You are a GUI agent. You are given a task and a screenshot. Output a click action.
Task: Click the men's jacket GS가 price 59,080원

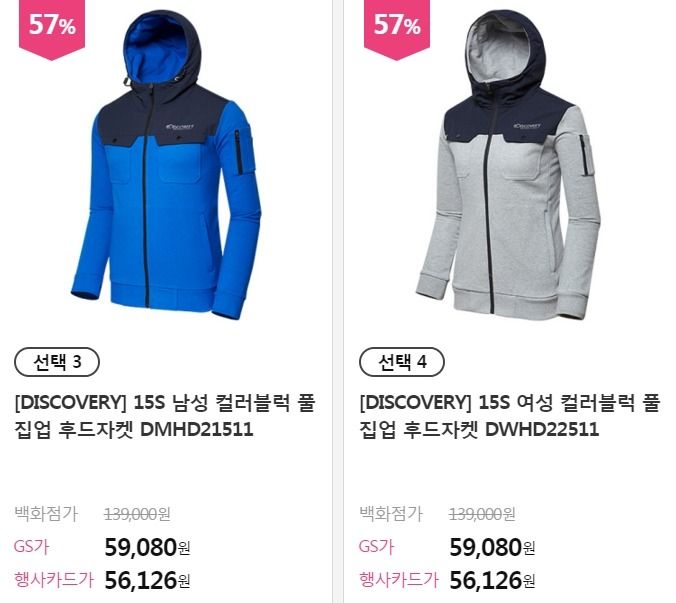147,547
